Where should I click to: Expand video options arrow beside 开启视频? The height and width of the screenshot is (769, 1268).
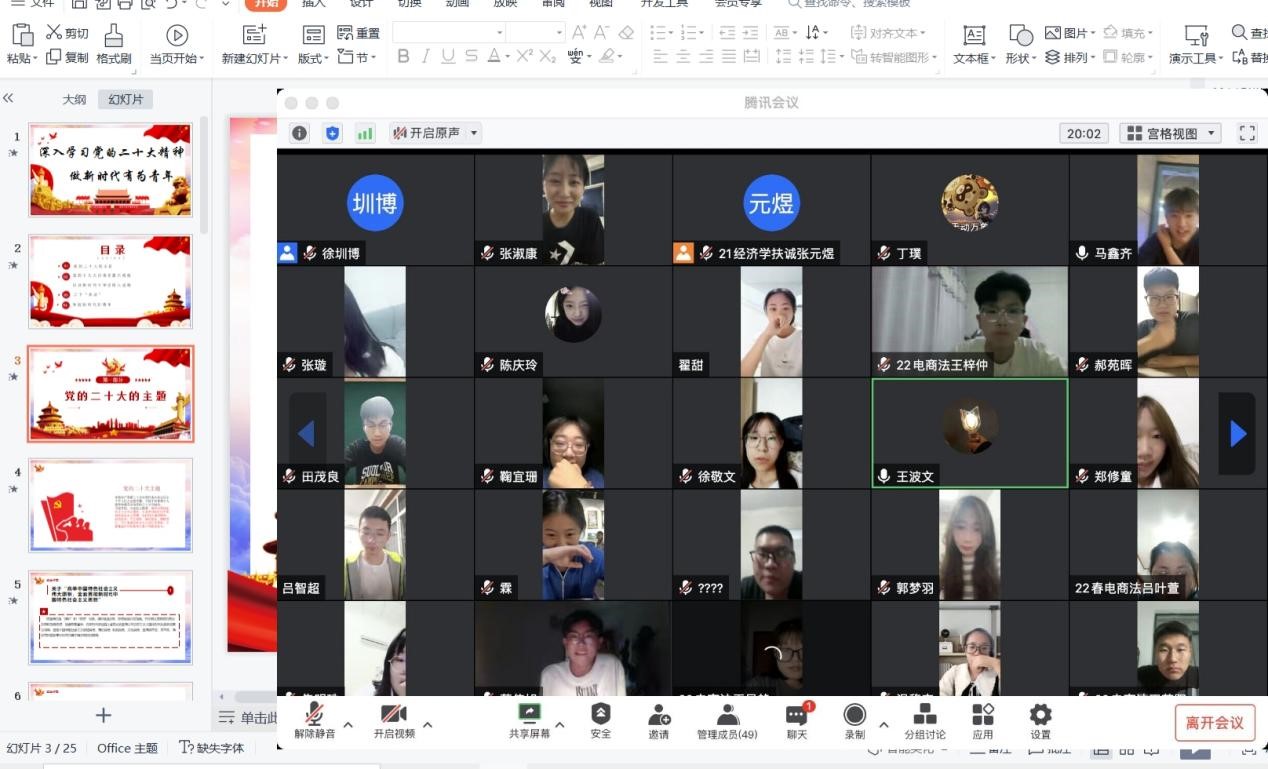click(428, 725)
